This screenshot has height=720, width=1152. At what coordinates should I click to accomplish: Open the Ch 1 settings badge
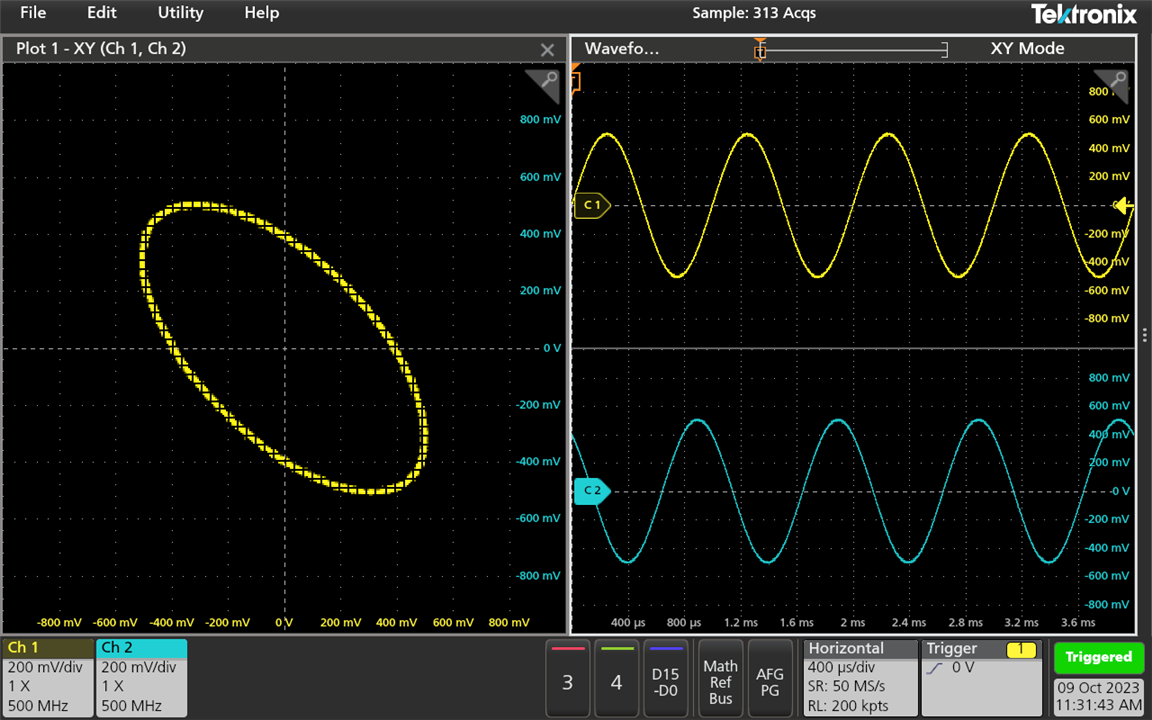[x=47, y=677]
